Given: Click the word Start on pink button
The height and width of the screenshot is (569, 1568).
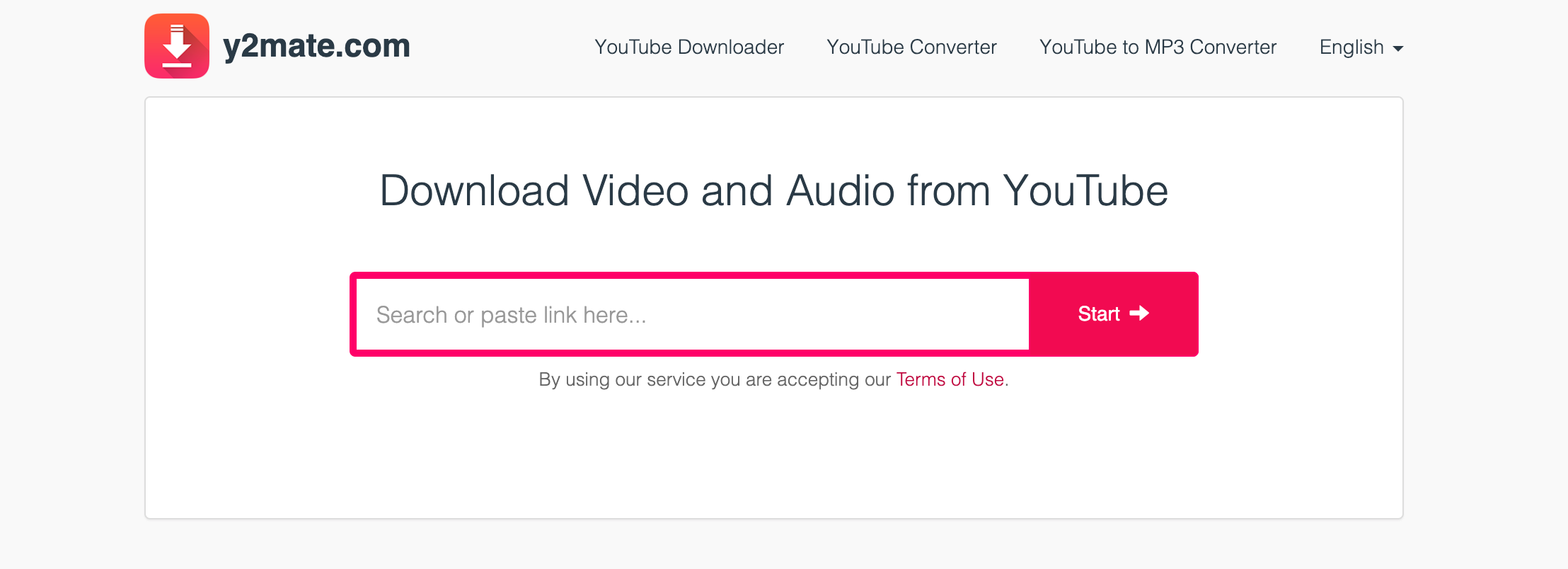Looking at the screenshot, I should pos(1099,314).
